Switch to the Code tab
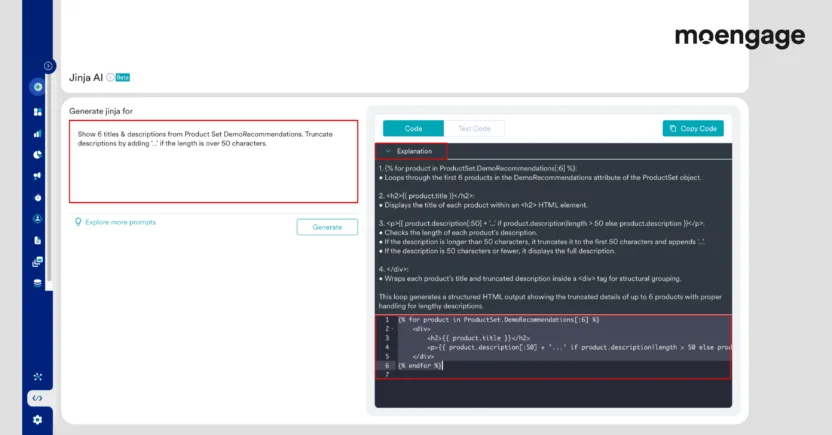832x435 pixels. click(413, 129)
